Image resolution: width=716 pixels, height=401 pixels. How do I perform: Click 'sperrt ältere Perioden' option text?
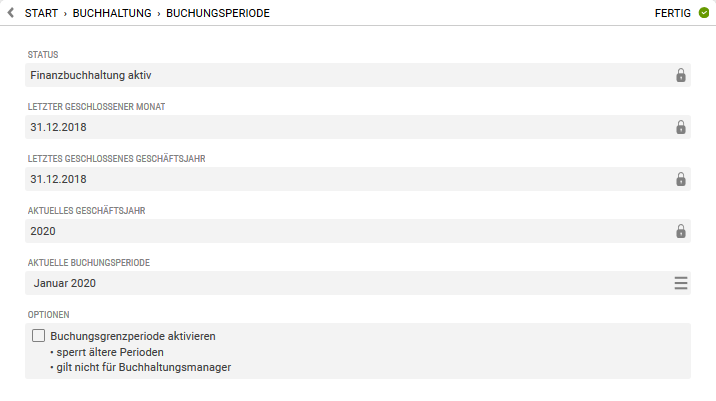coord(110,352)
